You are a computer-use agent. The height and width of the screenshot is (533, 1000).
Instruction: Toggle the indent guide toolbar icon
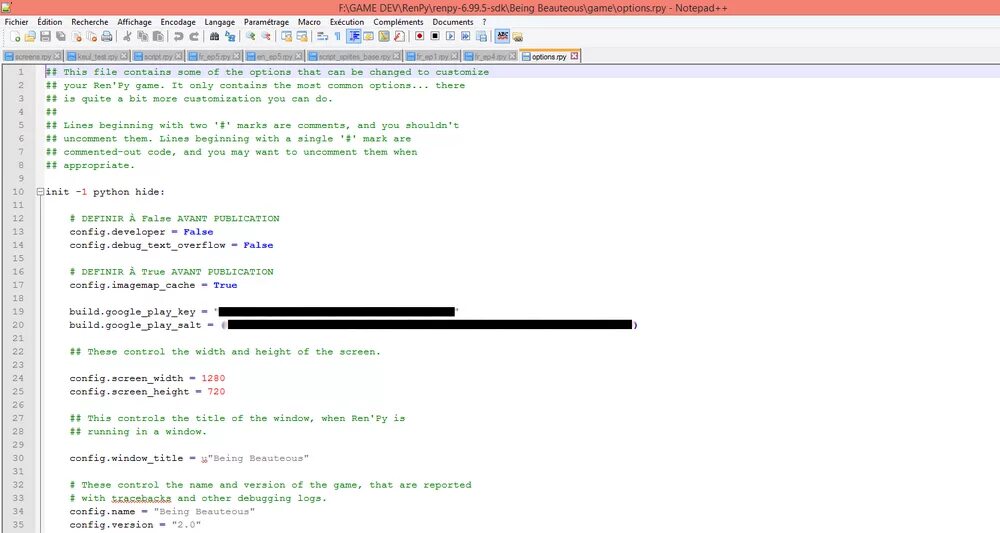click(x=353, y=36)
